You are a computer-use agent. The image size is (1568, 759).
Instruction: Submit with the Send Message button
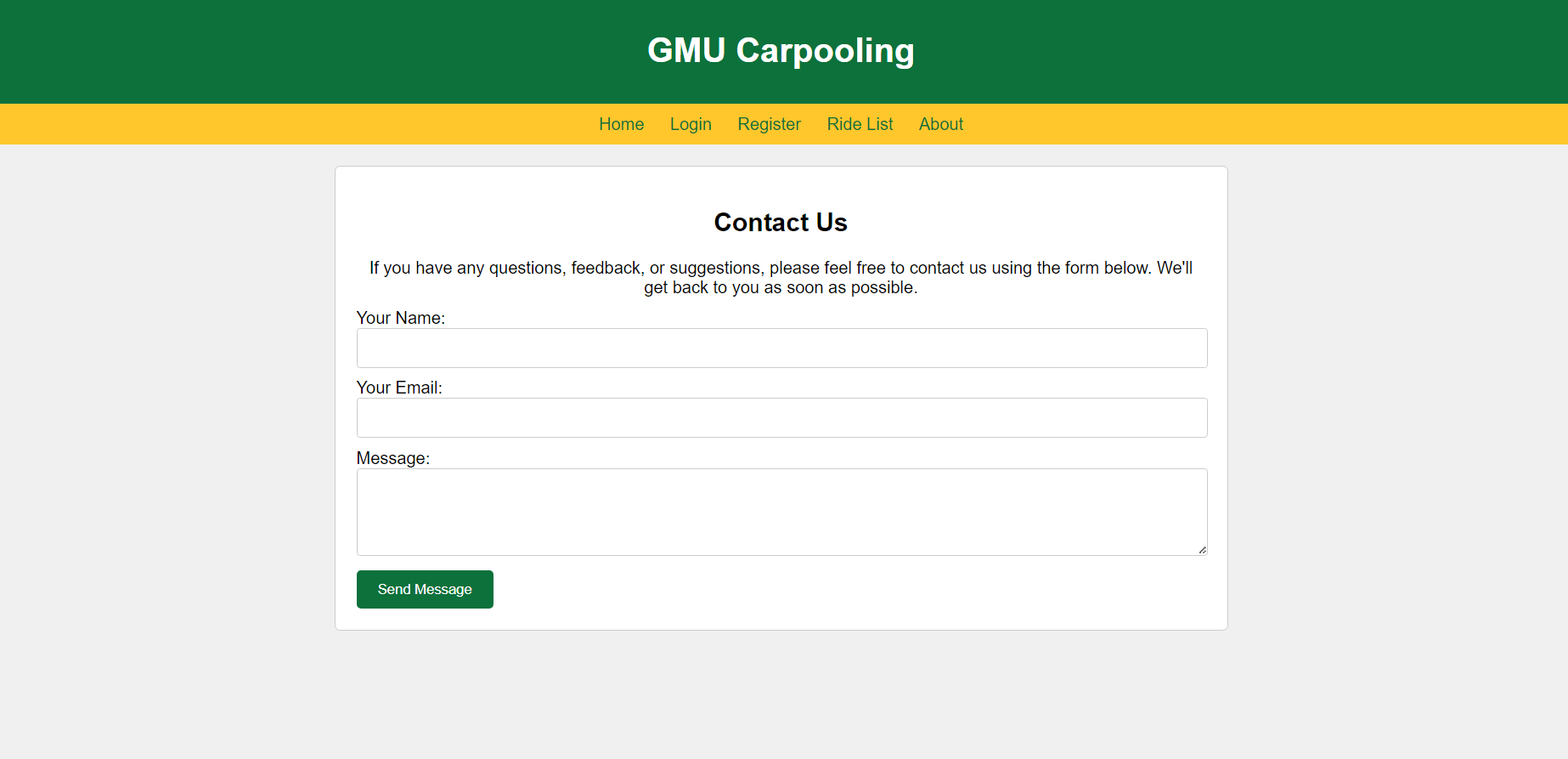[425, 589]
